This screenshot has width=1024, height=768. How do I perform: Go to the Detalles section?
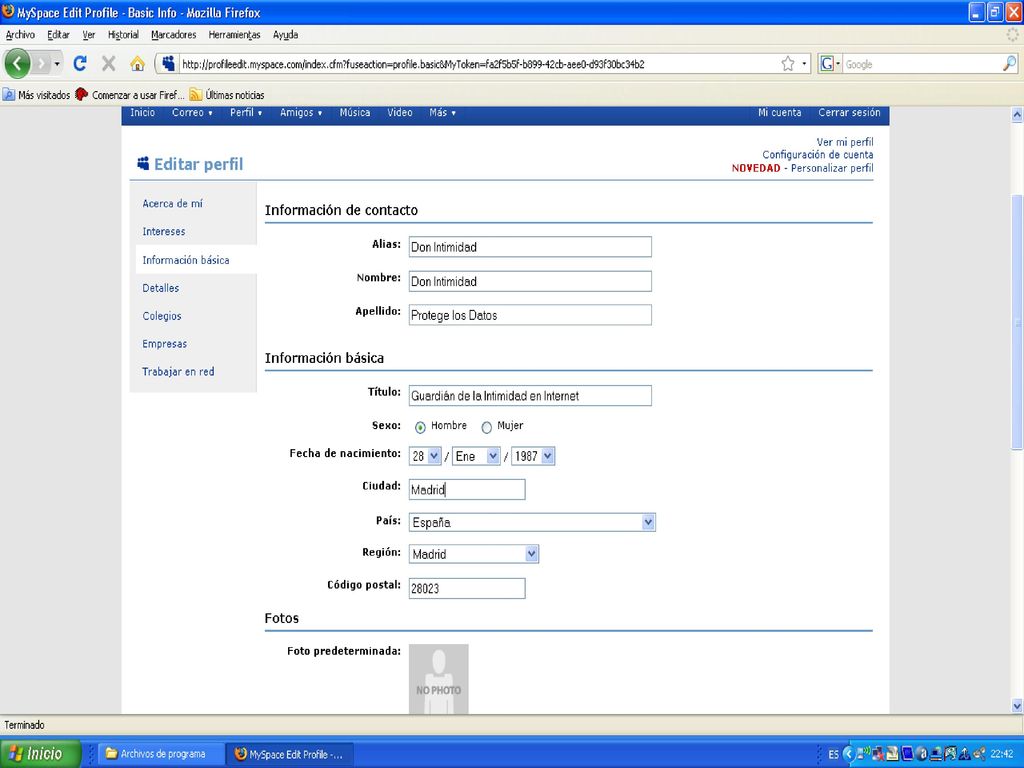coord(161,287)
